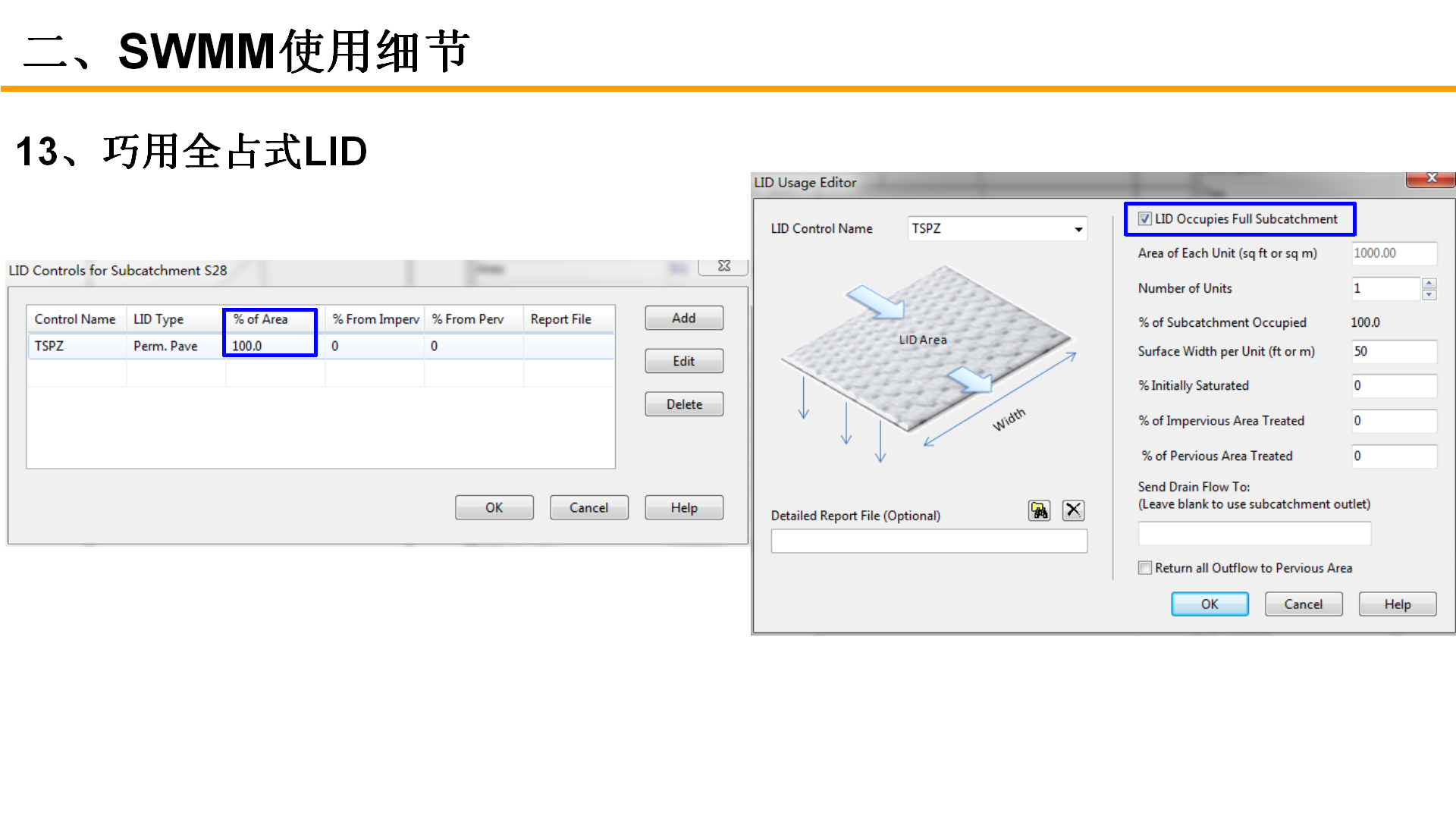Image resolution: width=1456 pixels, height=819 pixels.
Task: Increase Number of Units with up arrow
Action: tap(1429, 284)
